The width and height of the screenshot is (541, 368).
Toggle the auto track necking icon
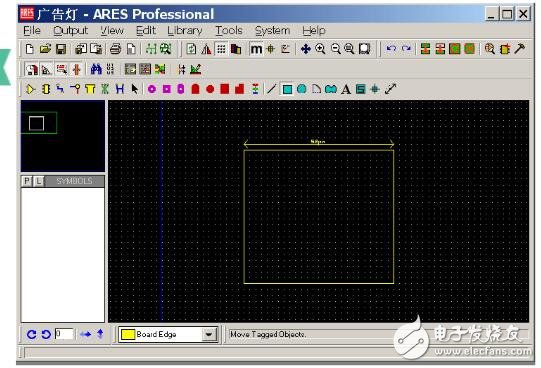click(x=77, y=69)
